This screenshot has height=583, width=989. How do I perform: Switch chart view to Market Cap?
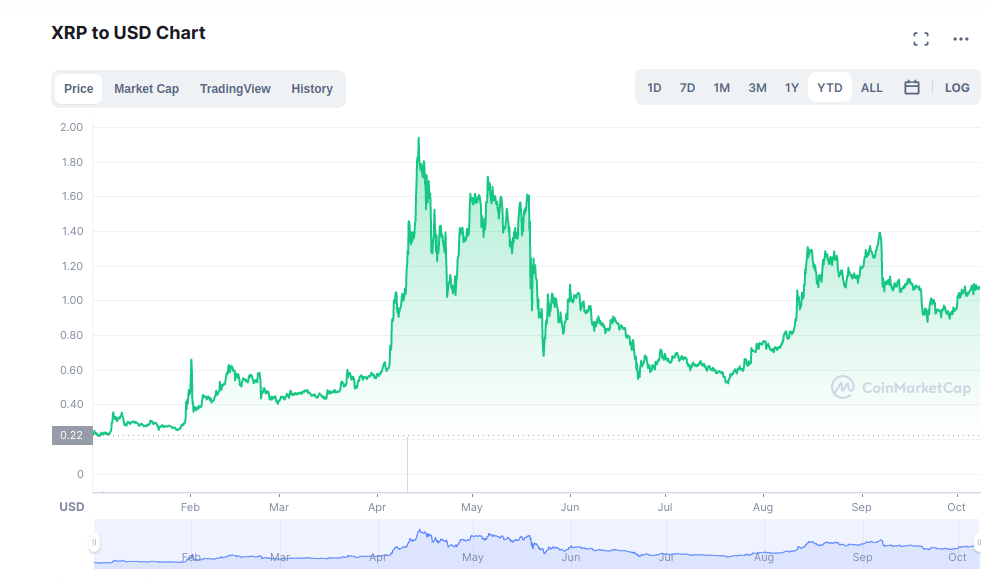point(146,88)
